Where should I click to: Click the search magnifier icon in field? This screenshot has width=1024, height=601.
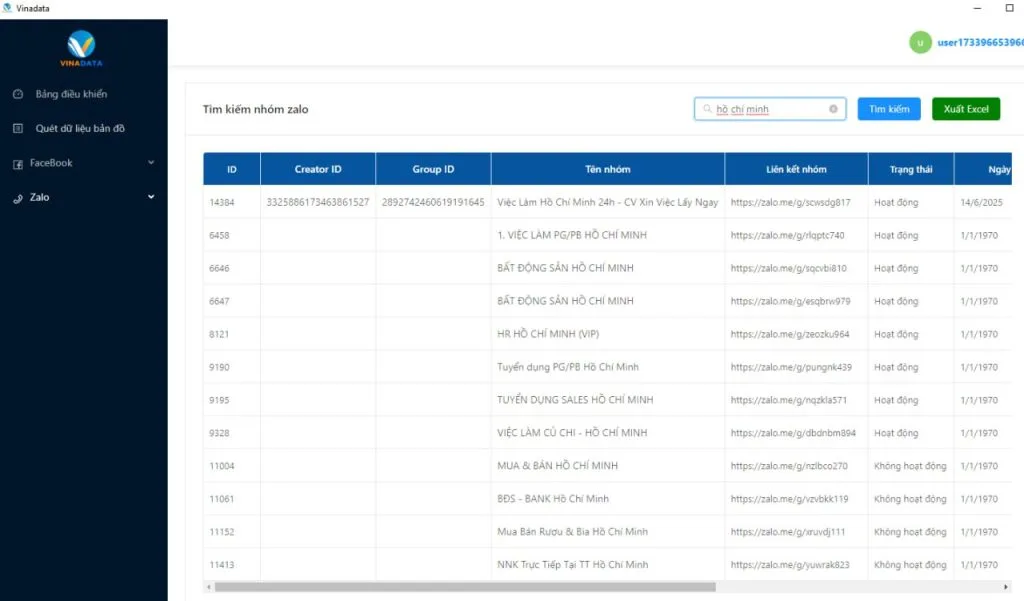(707, 109)
